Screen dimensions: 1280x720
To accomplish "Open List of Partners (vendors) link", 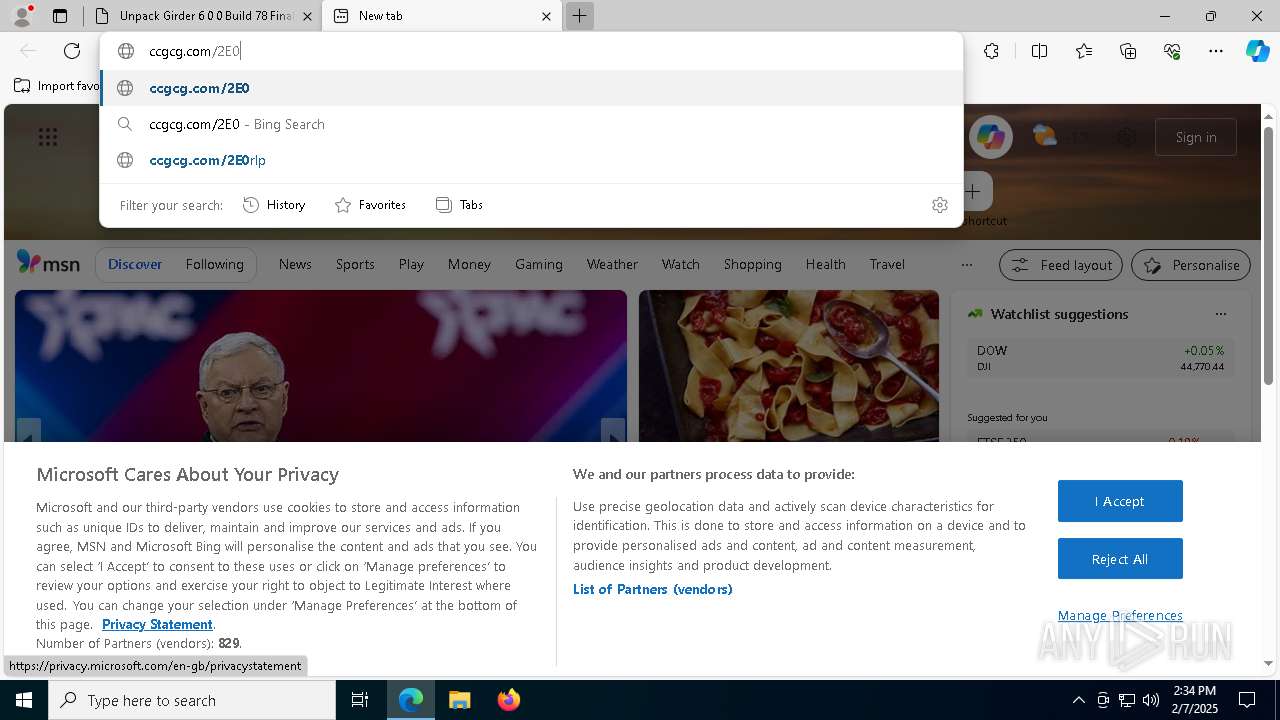I will coord(653,589).
